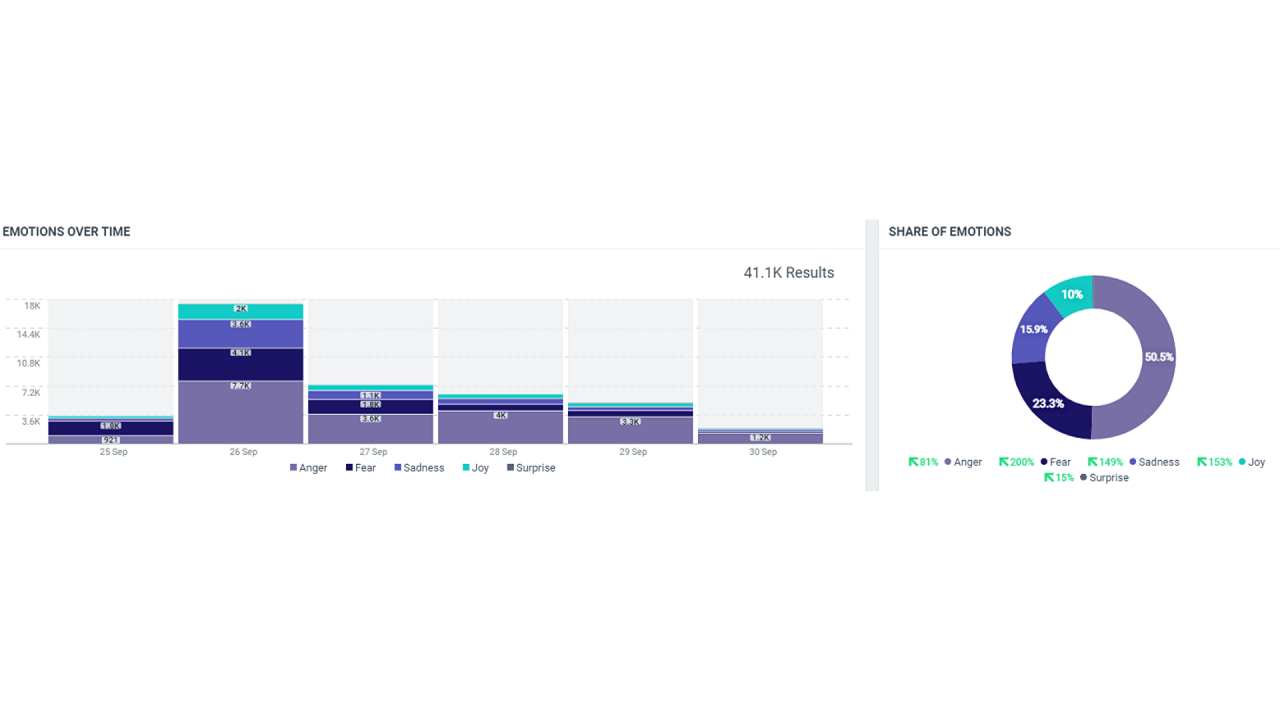
Task: Select the 15.9% Sadness donut slice
Action: 1030,330
